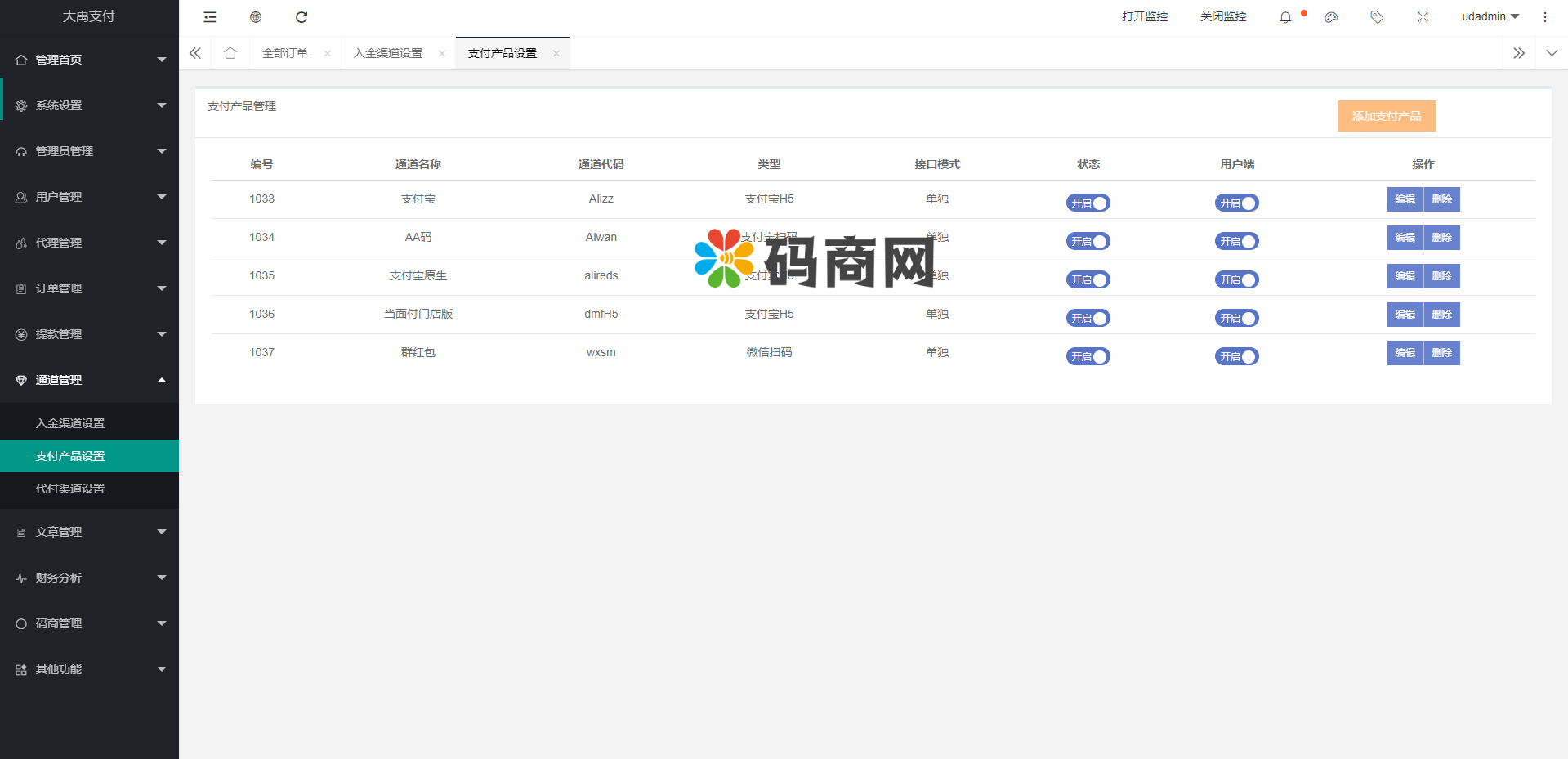Toggle 状态 switch for 支付宝 row 1033
Screen dimensions: 1568x759
tap(1088, 203)
